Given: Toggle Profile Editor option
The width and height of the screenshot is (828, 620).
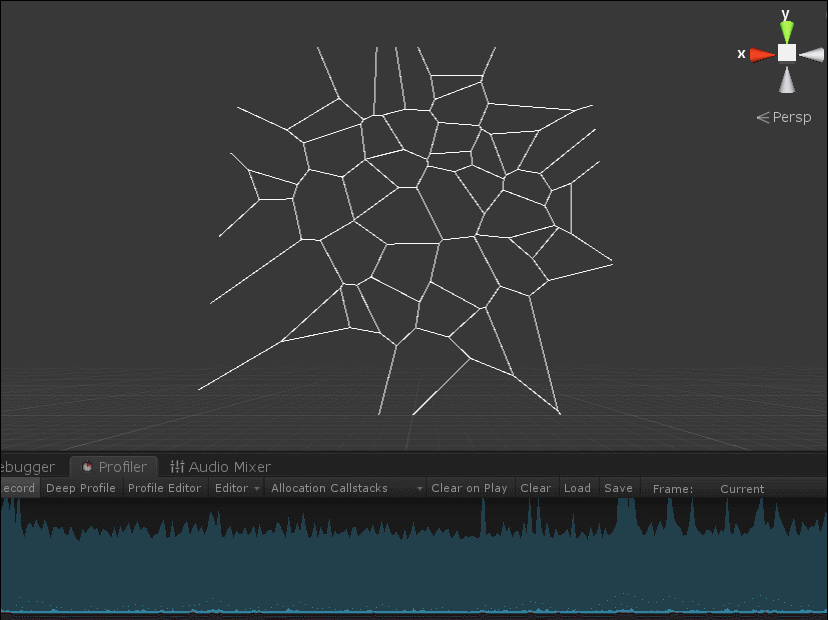Looking at the screenshot, I should coord(164,488).
